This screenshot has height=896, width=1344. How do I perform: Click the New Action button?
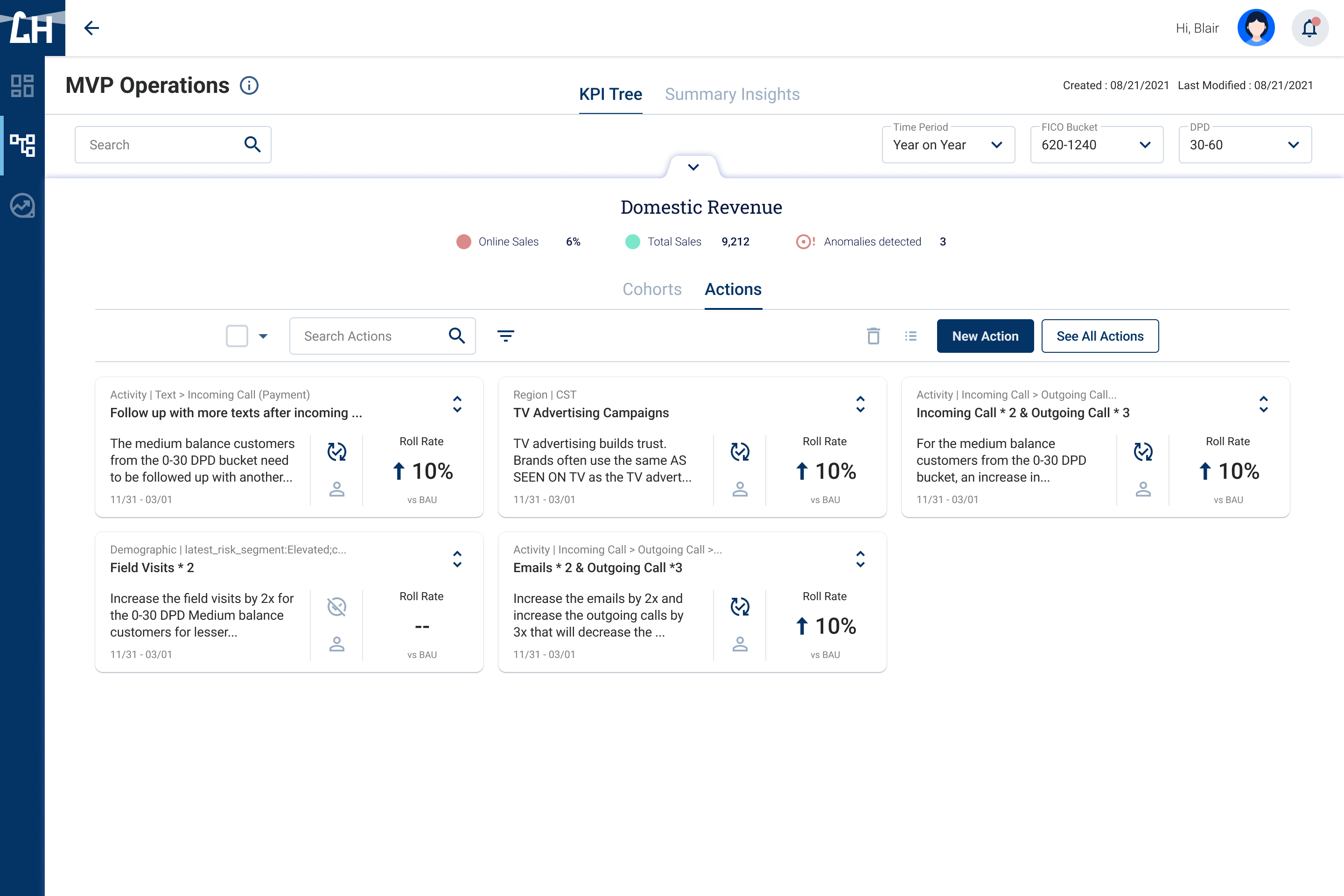point(985,336)
